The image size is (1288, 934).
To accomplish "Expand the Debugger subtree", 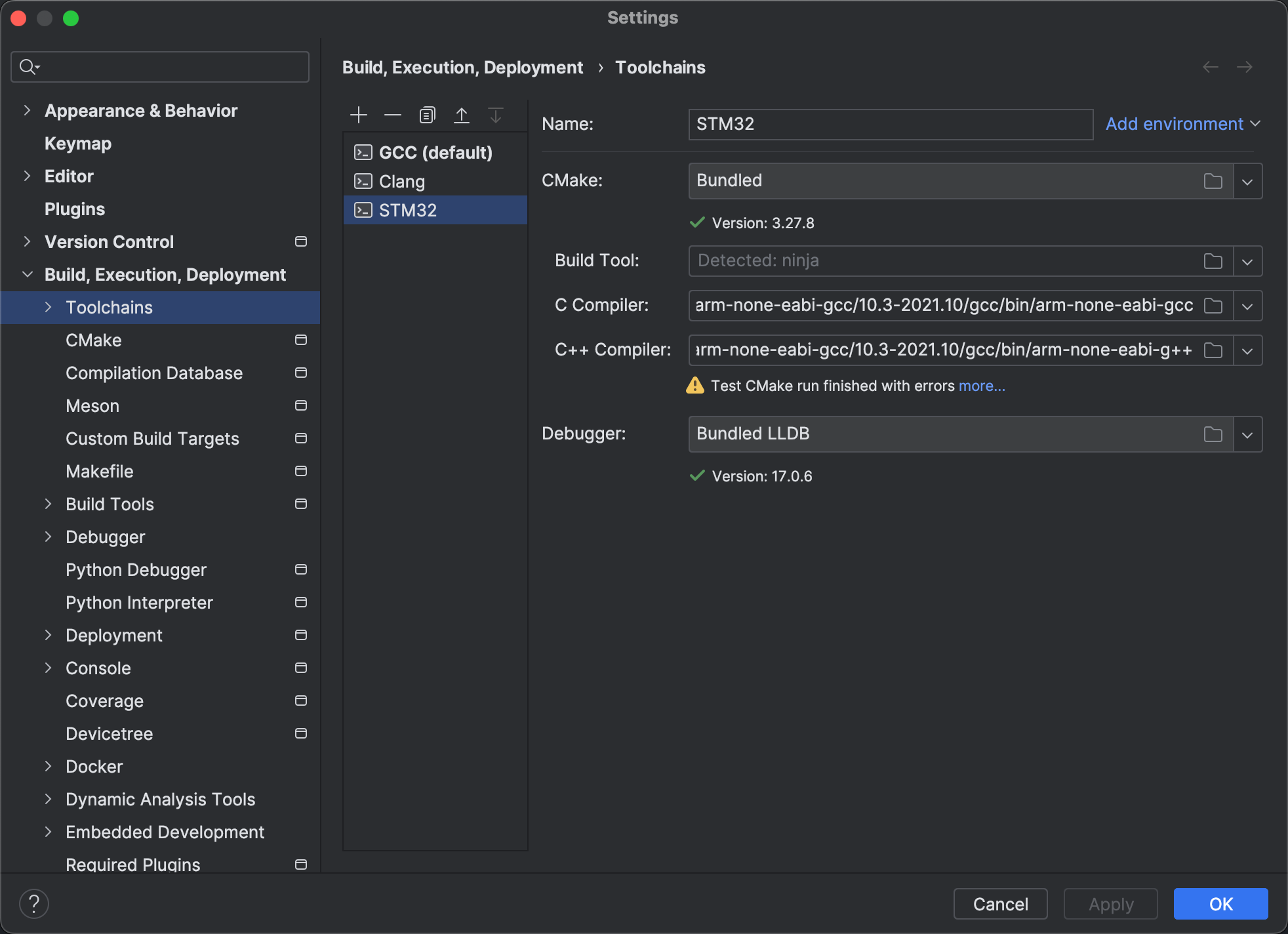I will click(48, 537).
